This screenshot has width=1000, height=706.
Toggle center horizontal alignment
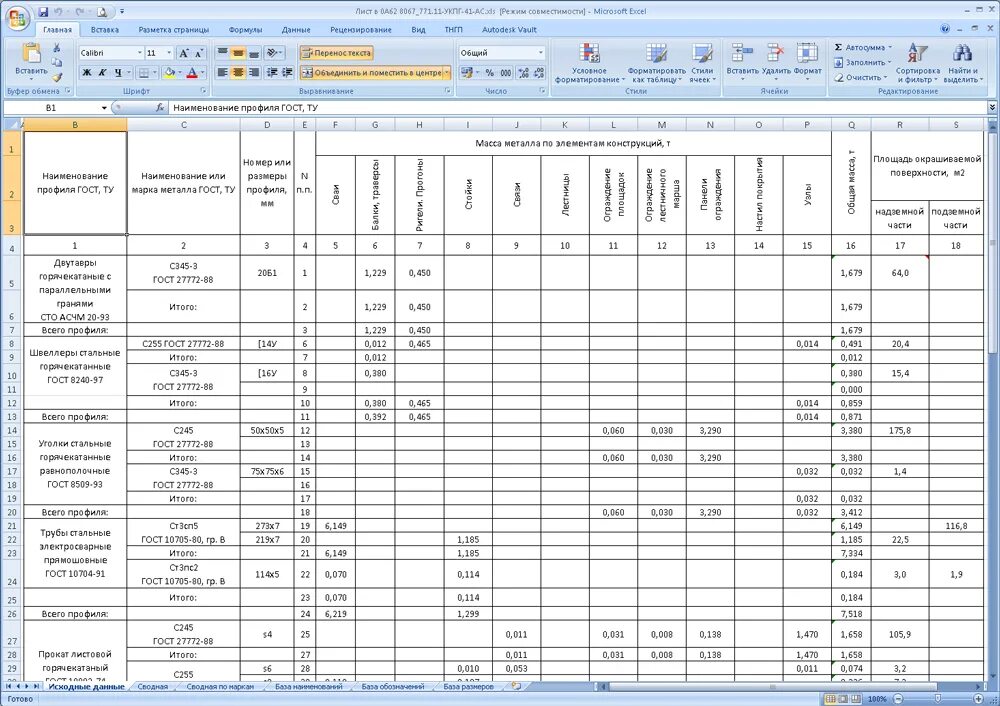pyautogui.click(x=238, y=73)
